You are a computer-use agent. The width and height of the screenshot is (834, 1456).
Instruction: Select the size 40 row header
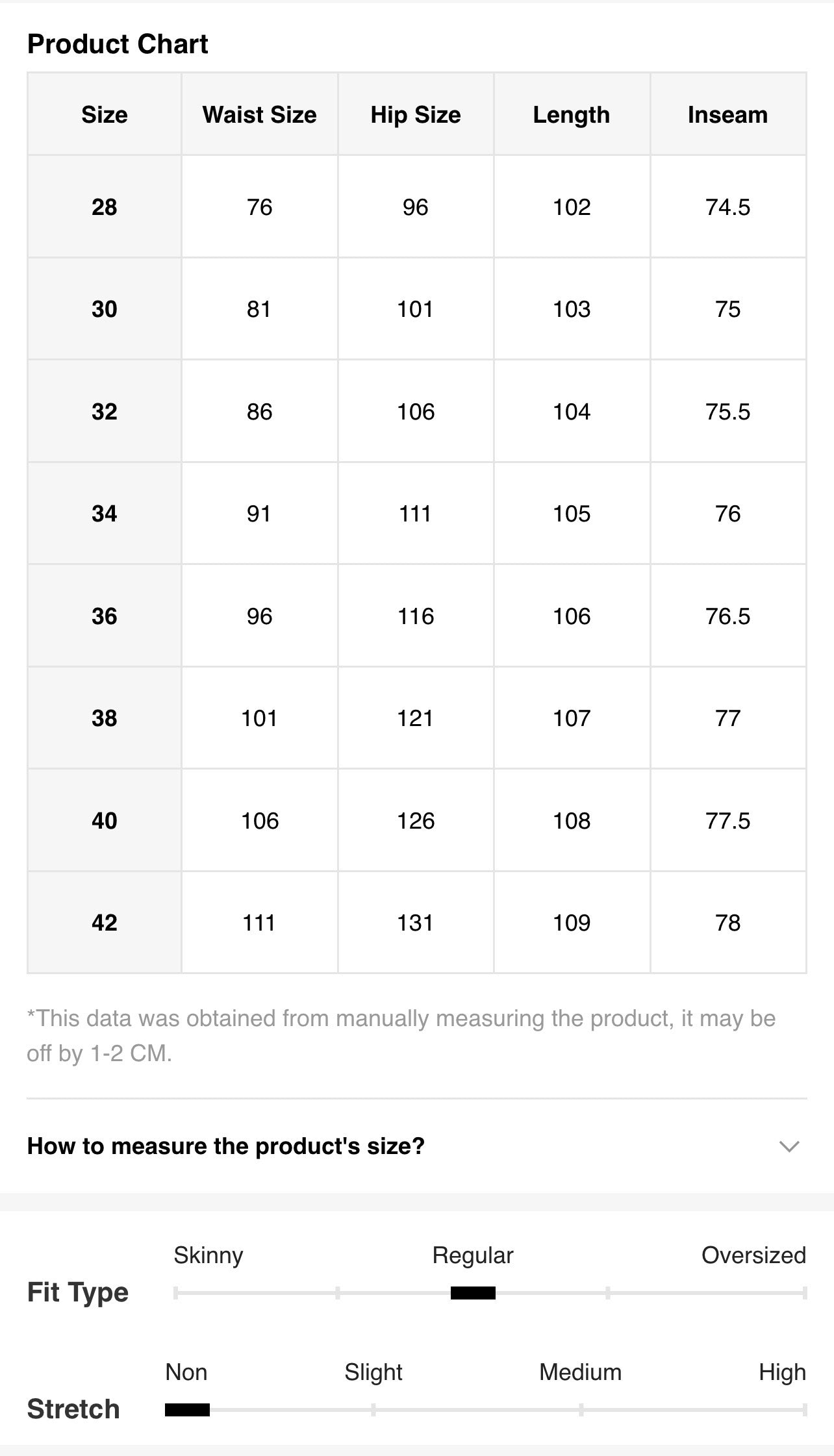105,821
